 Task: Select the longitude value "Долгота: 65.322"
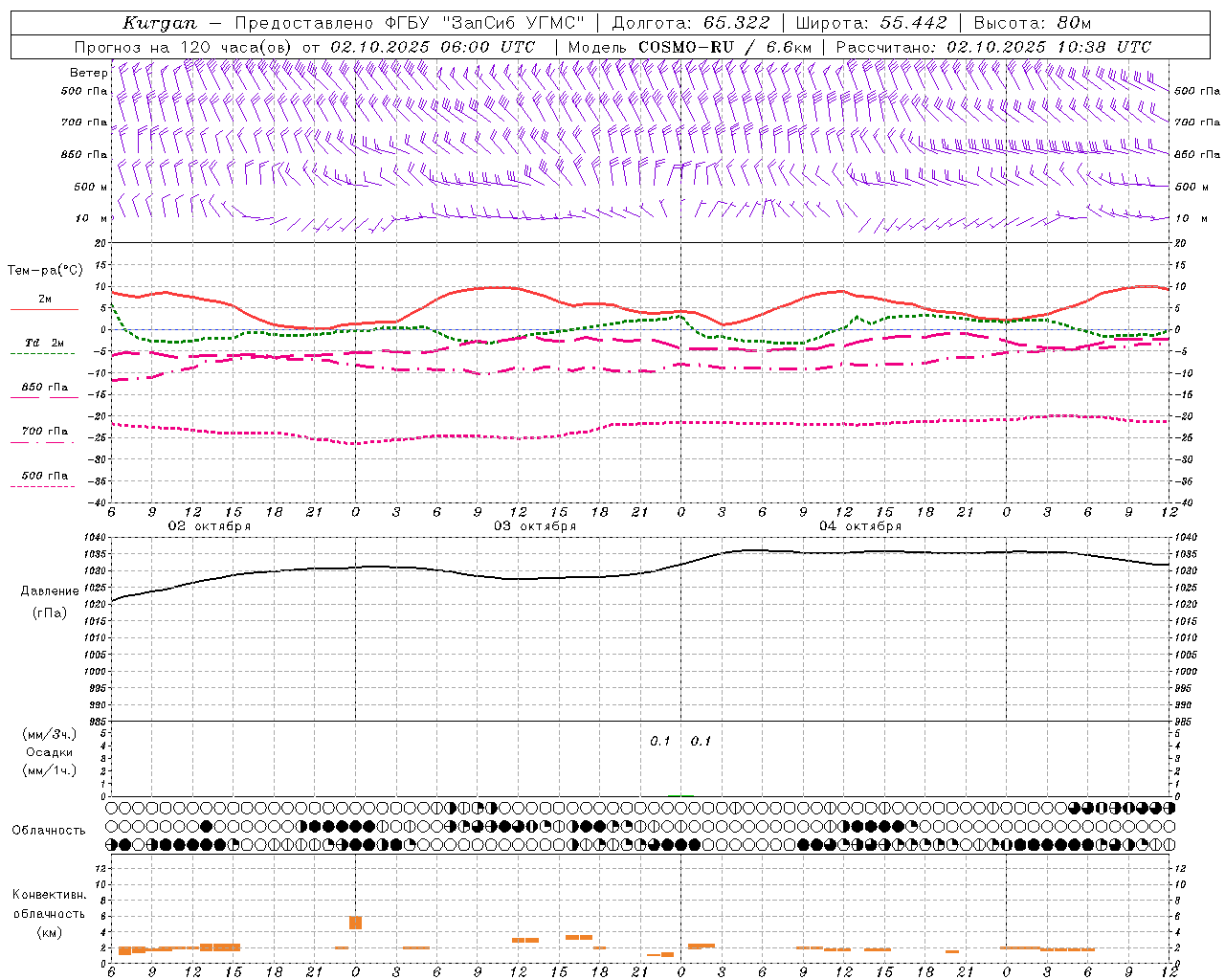tap(690, 23)
